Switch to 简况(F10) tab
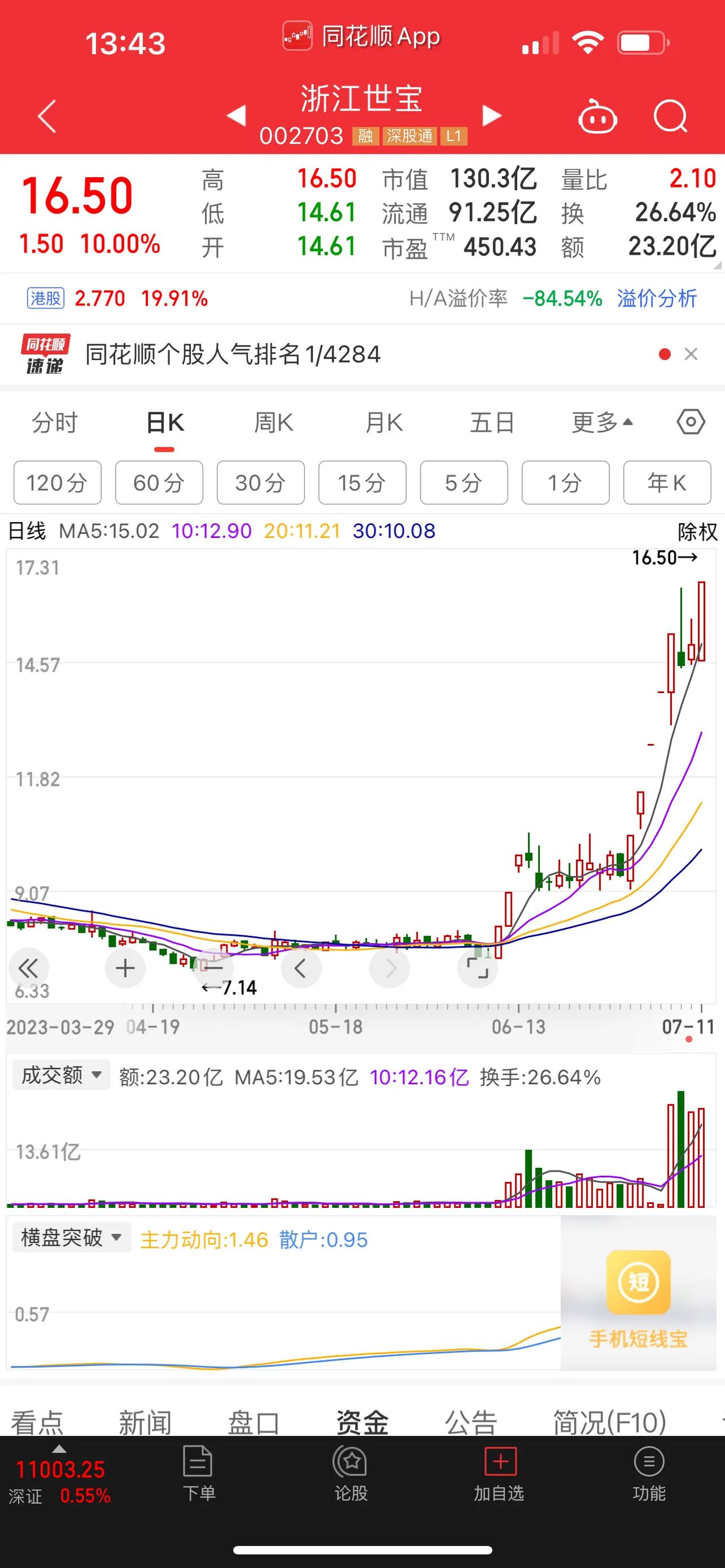This screenshot has height=1568, width=725. point(609,1422)
